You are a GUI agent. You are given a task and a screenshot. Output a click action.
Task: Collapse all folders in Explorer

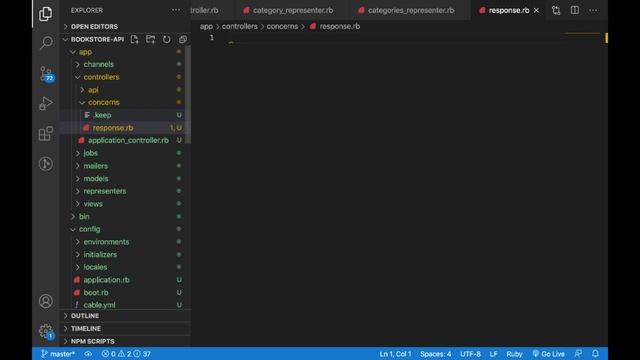182,39
